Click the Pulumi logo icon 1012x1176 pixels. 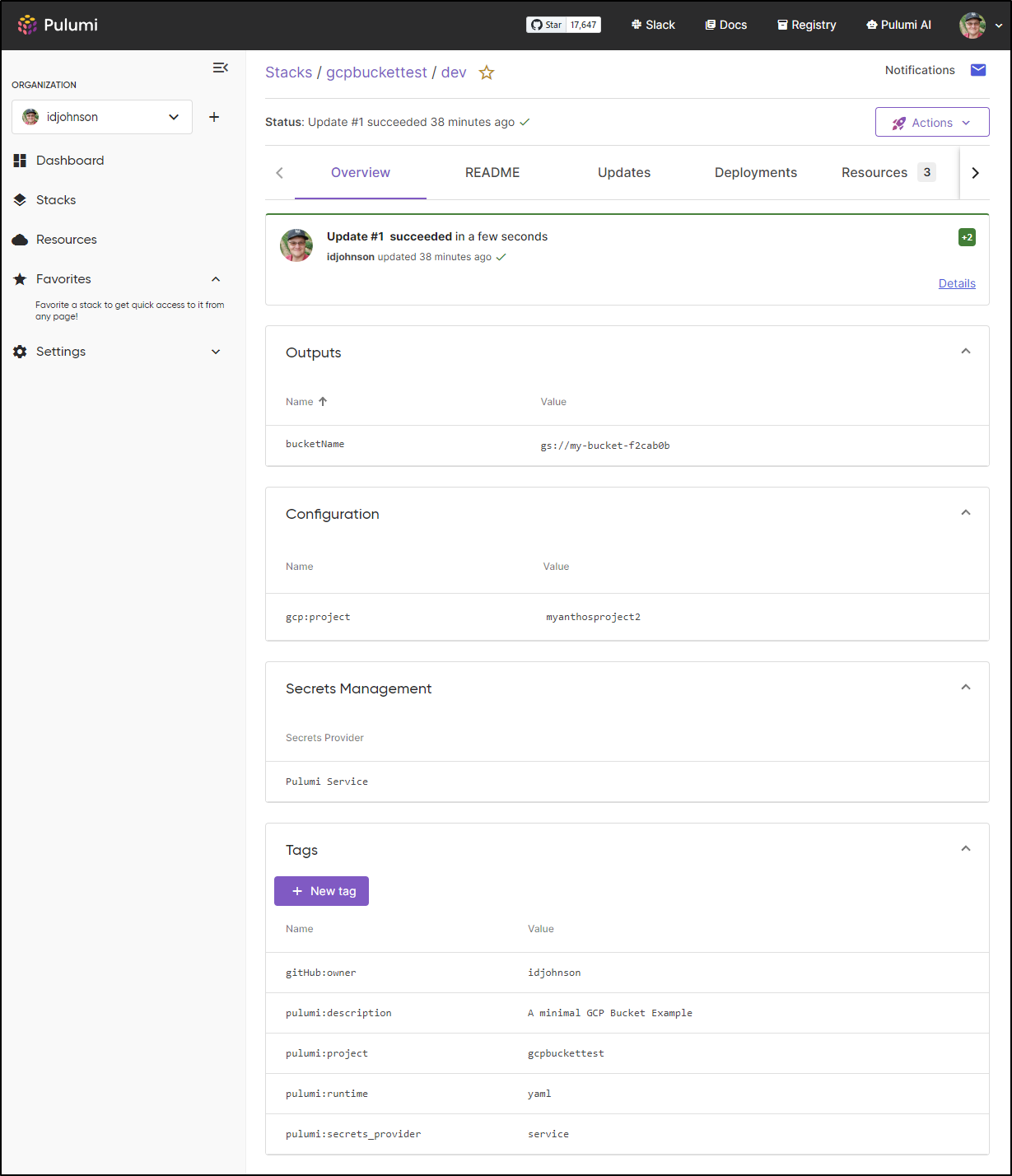point(27,25)
